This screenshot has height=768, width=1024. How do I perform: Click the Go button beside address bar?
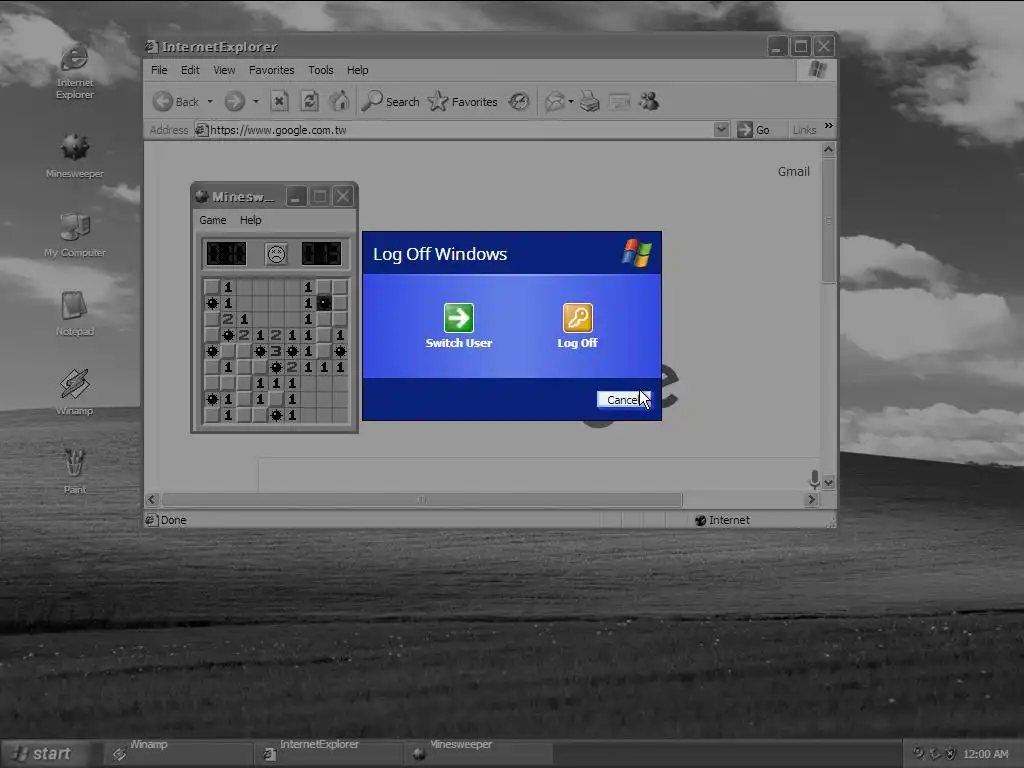[x=754, y=130]
